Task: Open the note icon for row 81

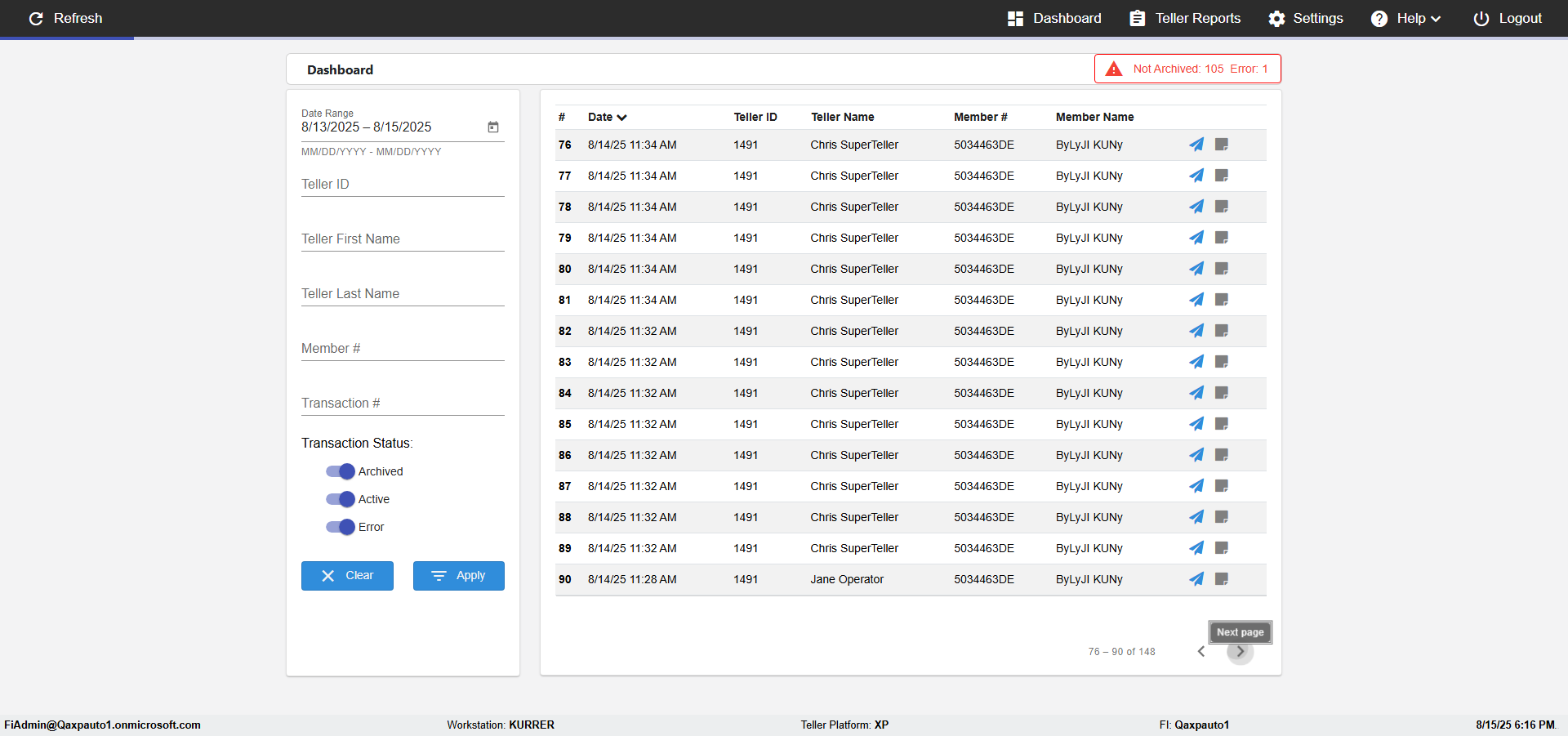Action: 1222,300
